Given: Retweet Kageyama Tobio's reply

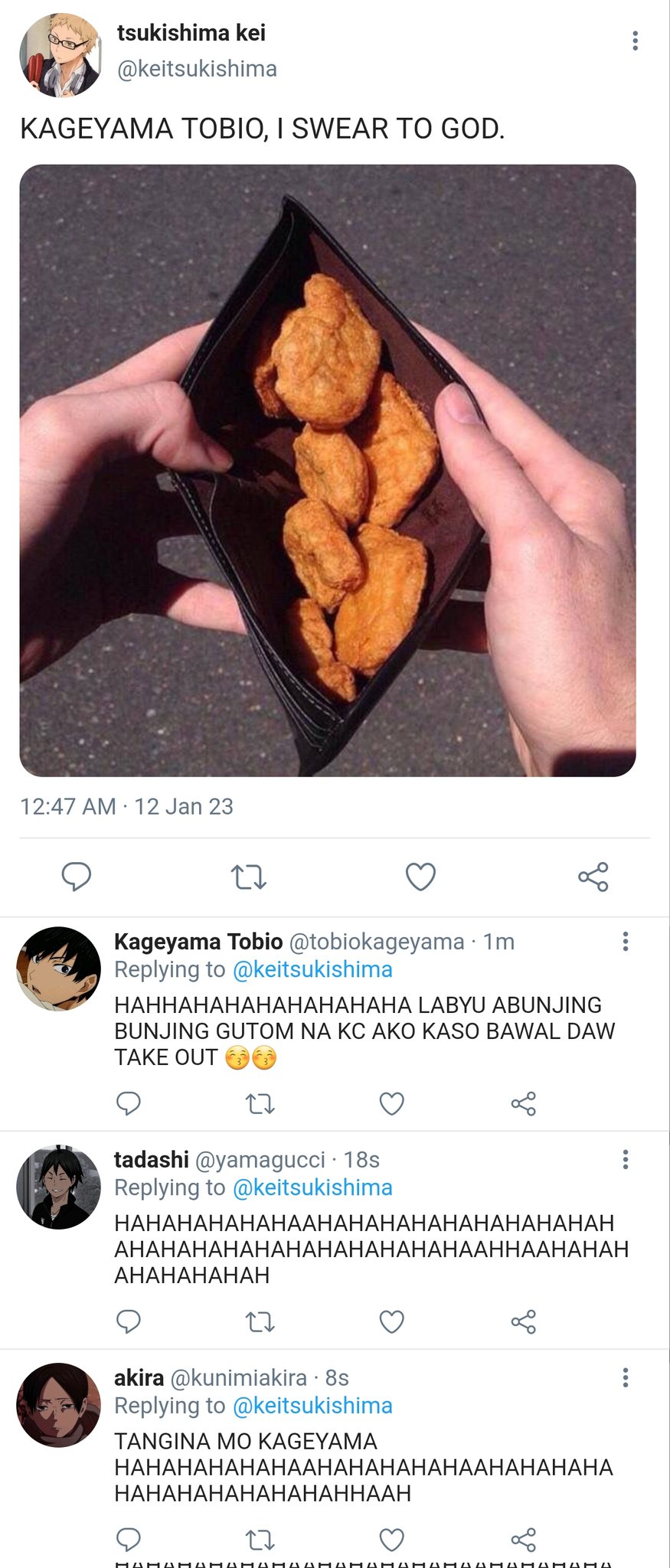Looking at the screenshot, I should 260,1103.
